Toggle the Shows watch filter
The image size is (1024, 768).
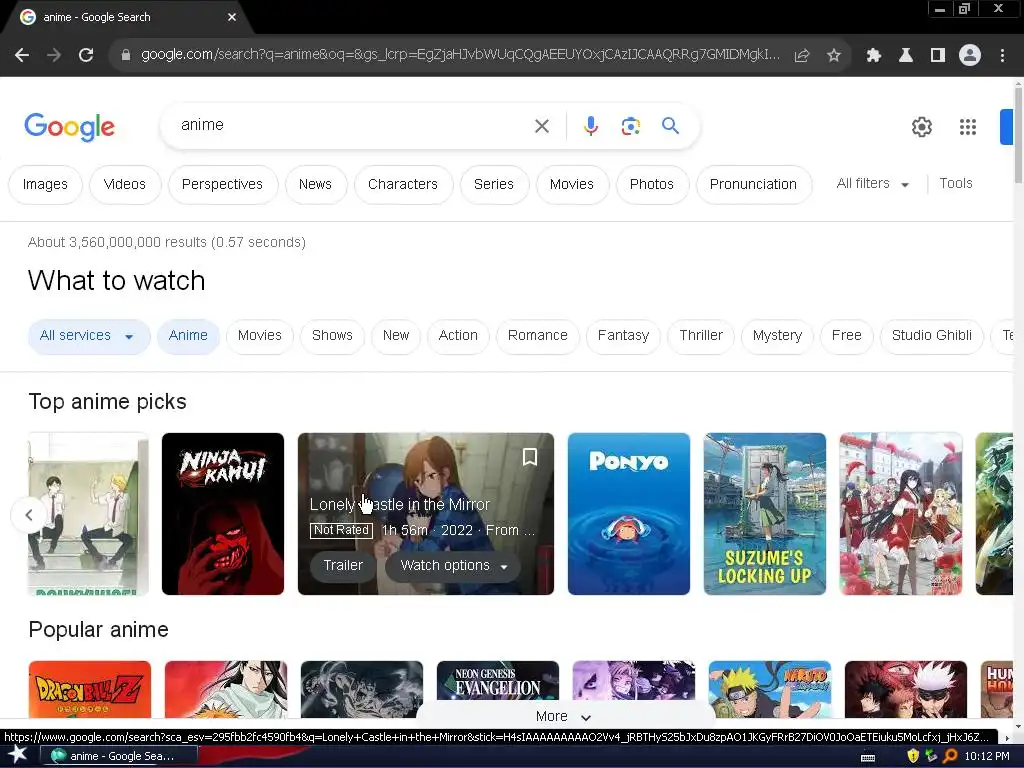pyautogui.click(x=332, y=336)
